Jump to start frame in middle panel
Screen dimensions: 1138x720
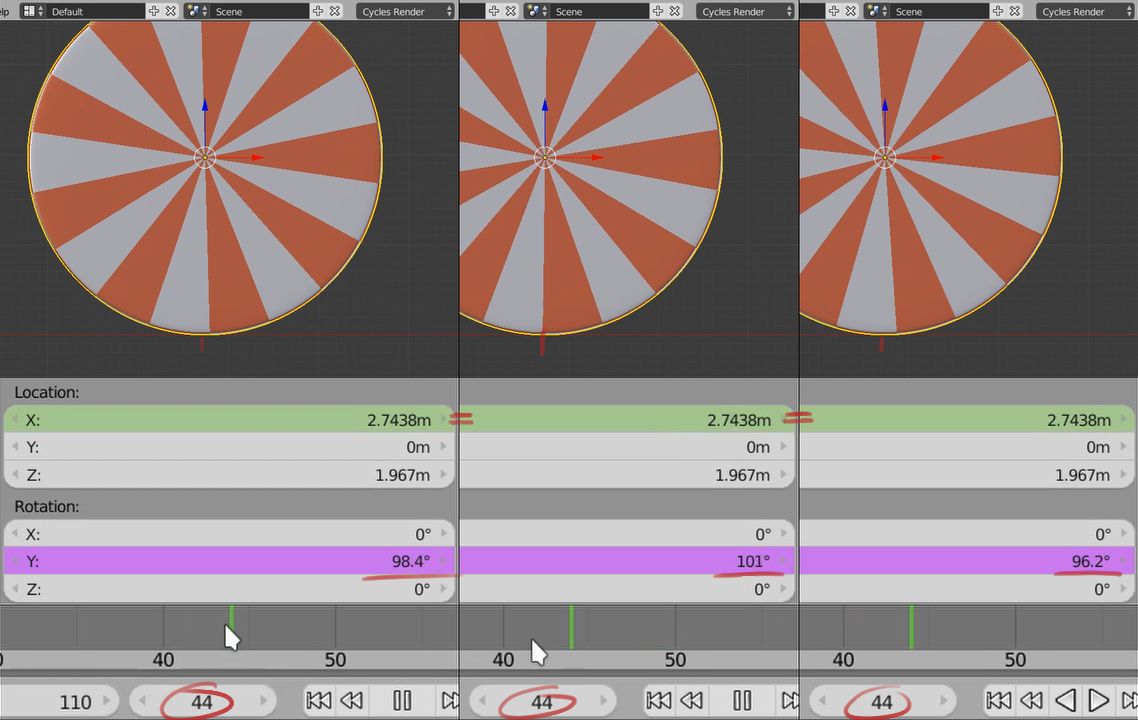(x=659, y=700)
